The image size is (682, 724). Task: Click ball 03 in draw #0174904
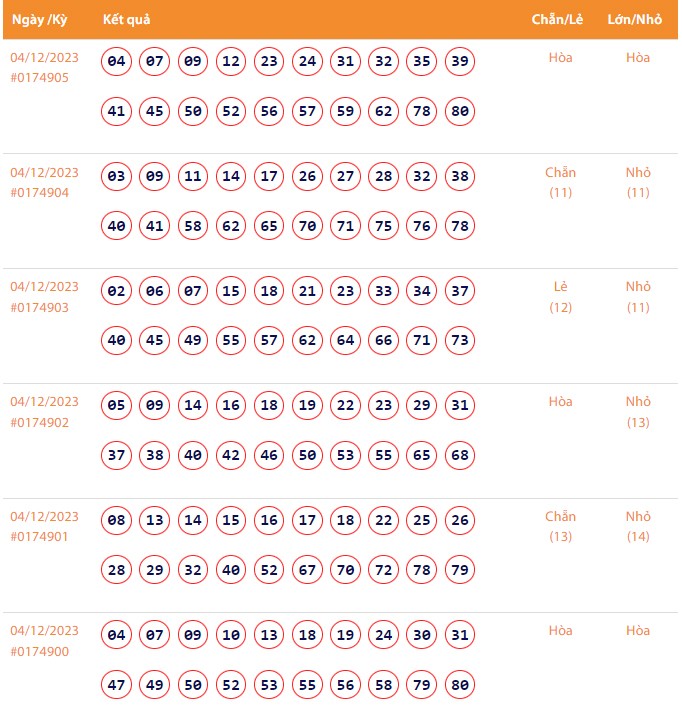(117, 177)
